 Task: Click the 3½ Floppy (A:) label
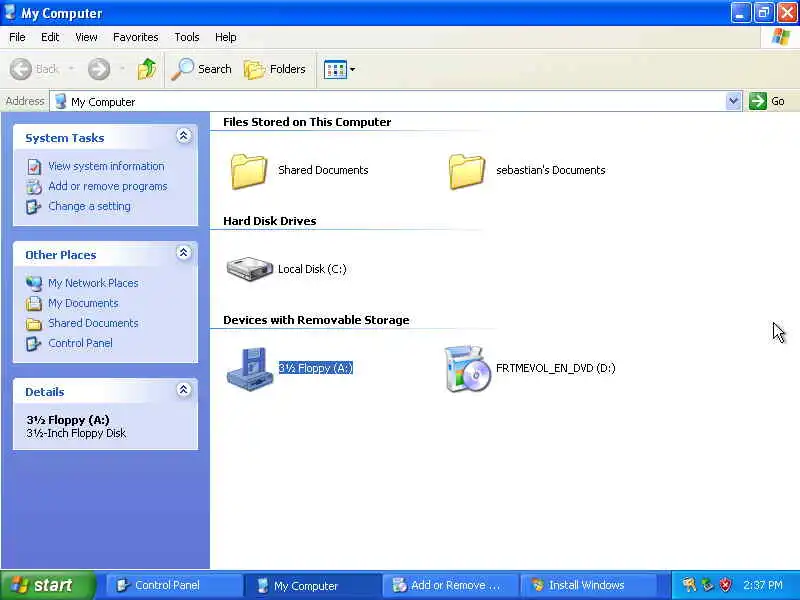(x=316, y=368)
